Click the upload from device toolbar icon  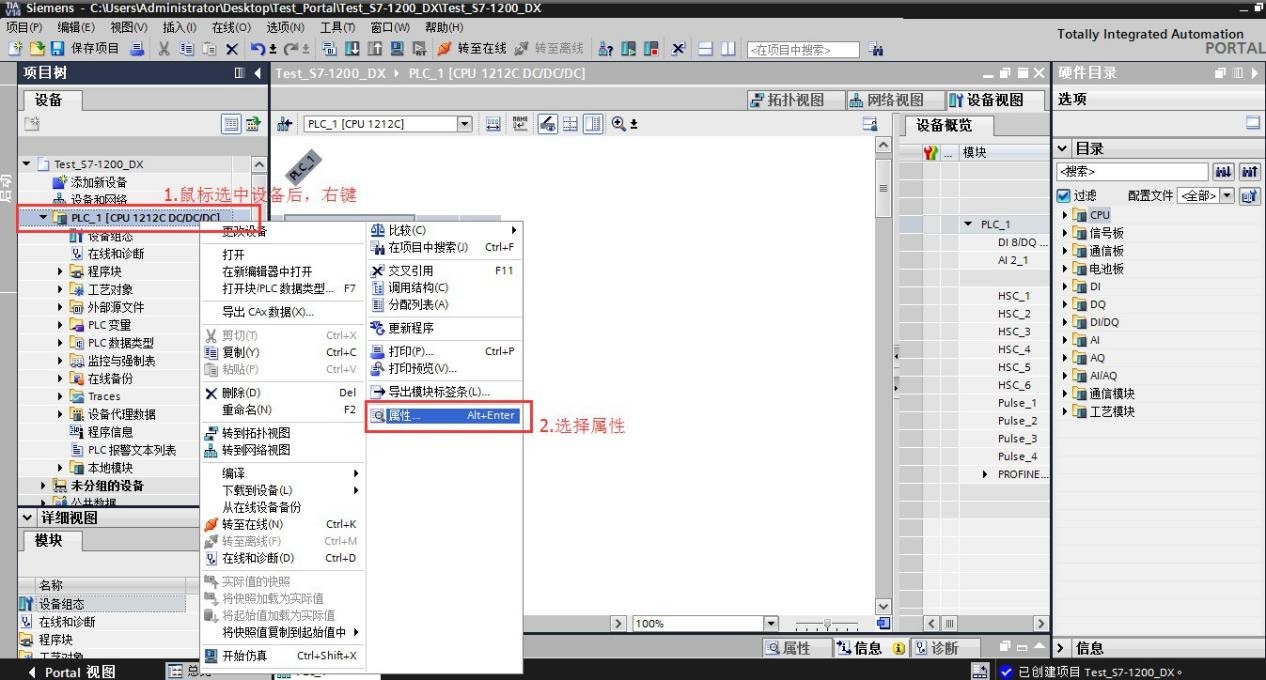click(x=374, y=49)
